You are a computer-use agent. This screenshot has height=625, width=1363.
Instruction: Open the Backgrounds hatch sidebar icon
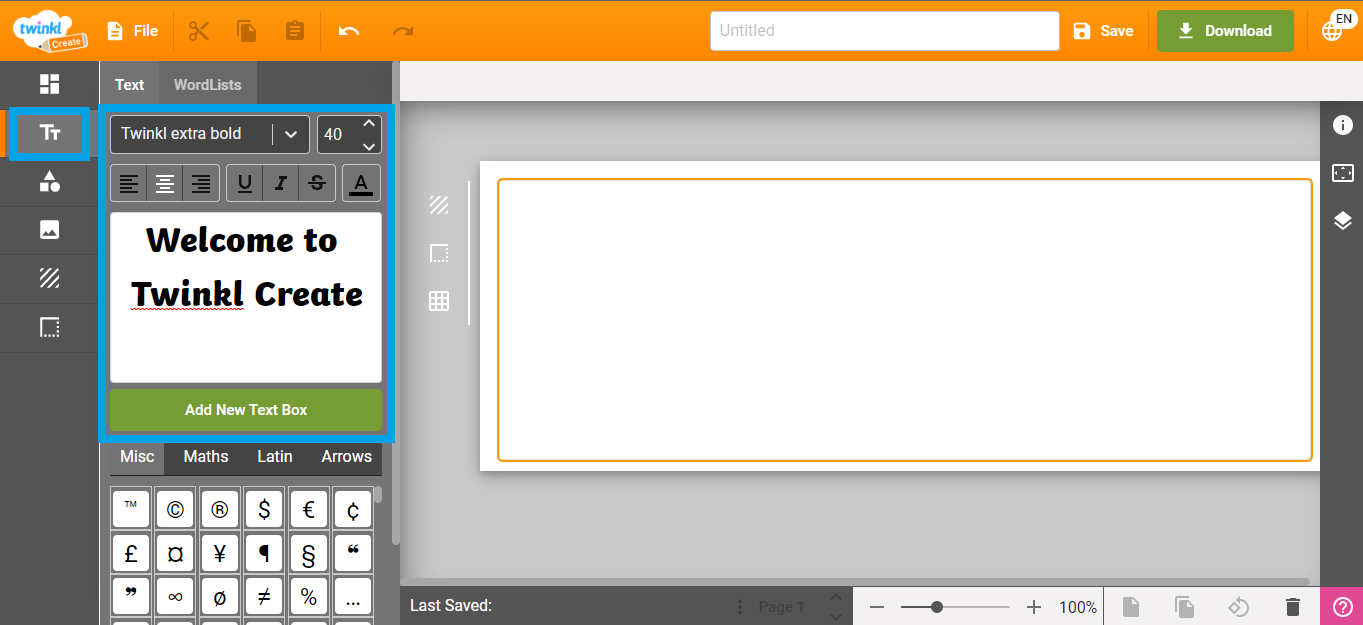(x=49, y=278)
